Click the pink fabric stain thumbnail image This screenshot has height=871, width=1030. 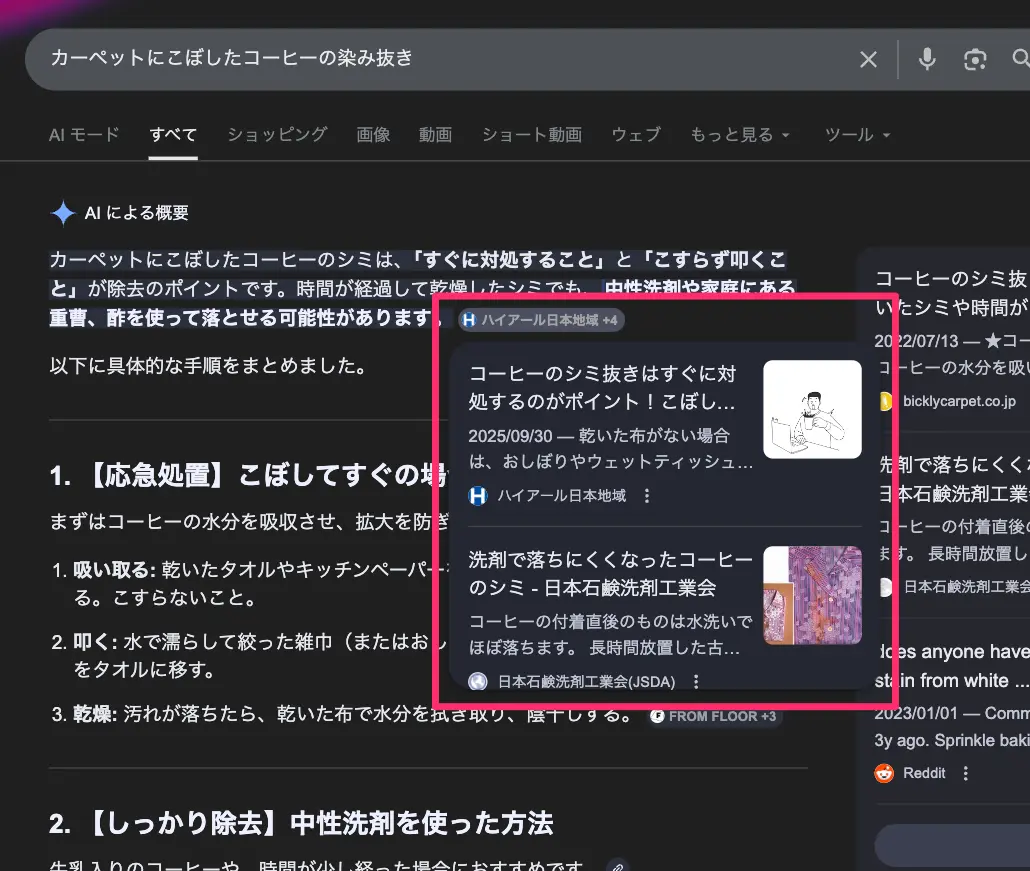tap(812, 594)
